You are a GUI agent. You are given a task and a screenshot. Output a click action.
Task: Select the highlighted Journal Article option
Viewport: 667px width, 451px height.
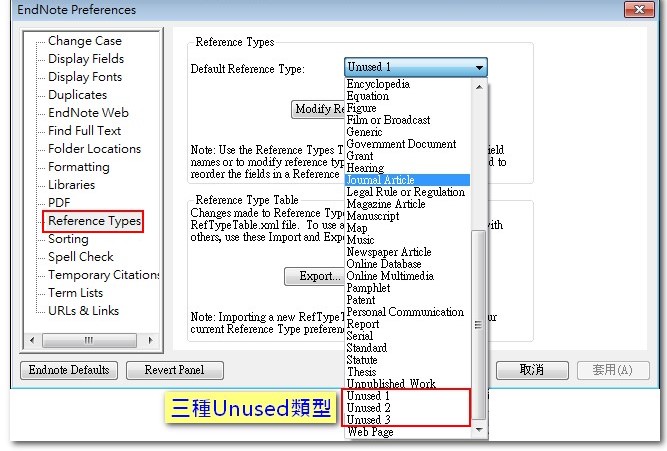(x=408, y=180)
